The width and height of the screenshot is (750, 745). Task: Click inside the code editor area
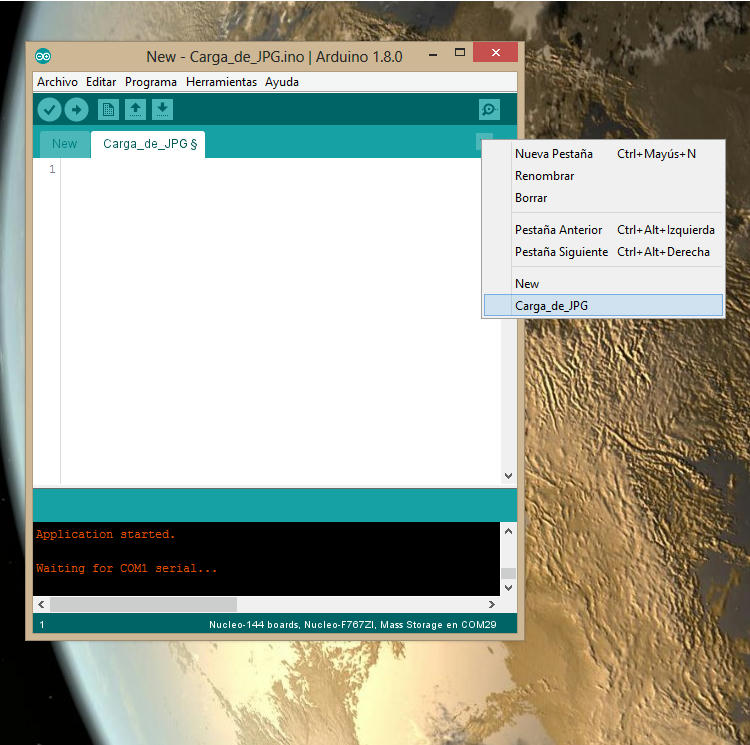pos(281,321)
